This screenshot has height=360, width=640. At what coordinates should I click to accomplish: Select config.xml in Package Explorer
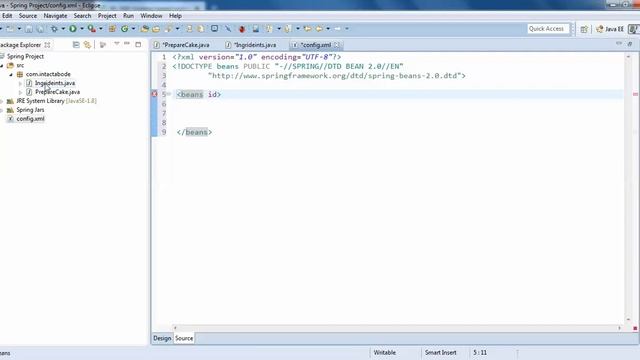pyautogui.click(x=30, y=119)
